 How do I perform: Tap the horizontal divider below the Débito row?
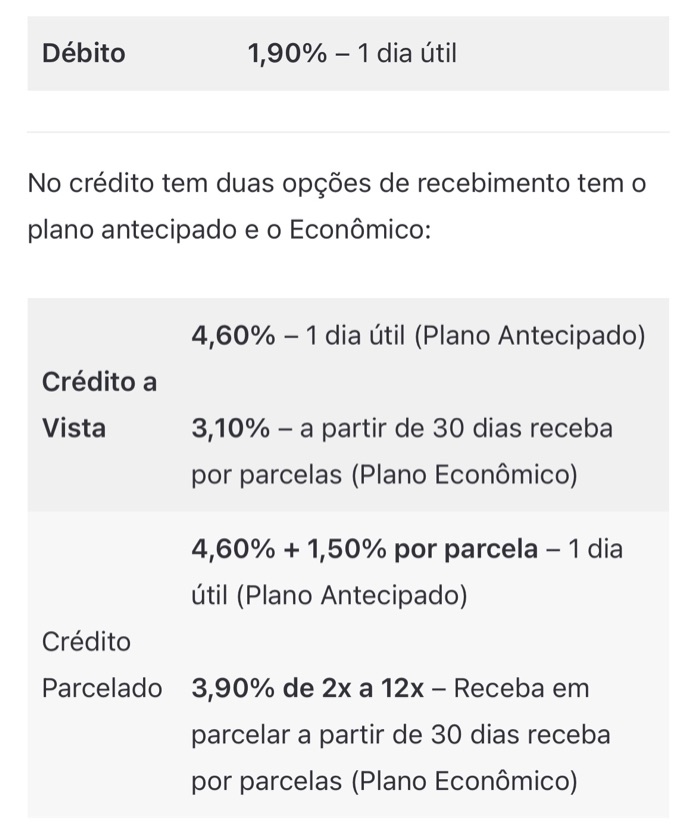pos(348,132)
